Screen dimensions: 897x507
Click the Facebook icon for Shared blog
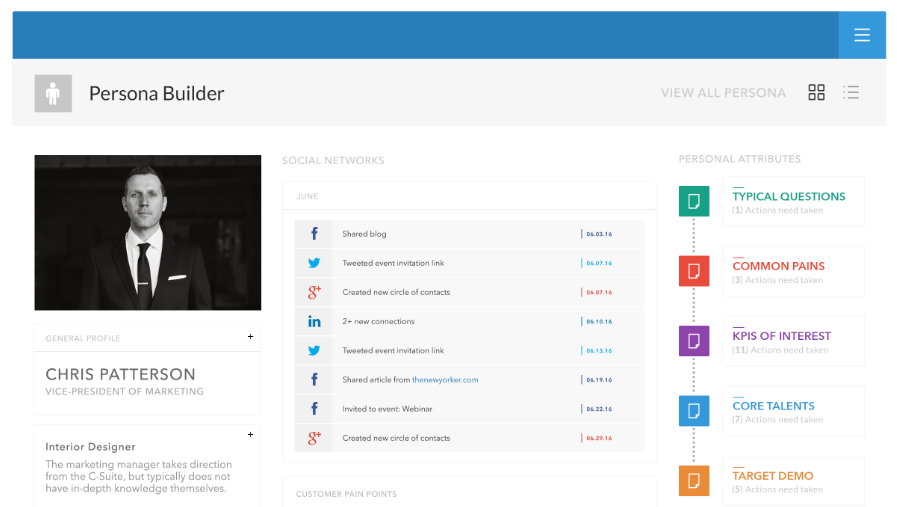(x=313, y=233)
